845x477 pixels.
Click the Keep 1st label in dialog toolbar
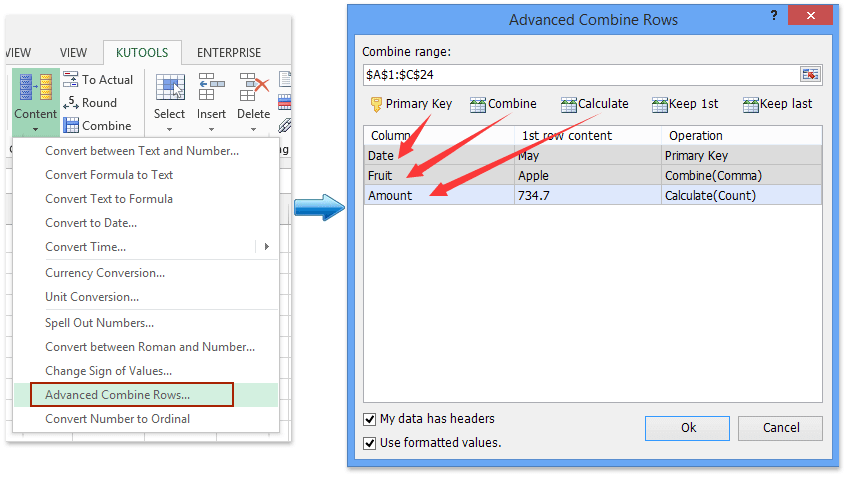click(694, 103)
